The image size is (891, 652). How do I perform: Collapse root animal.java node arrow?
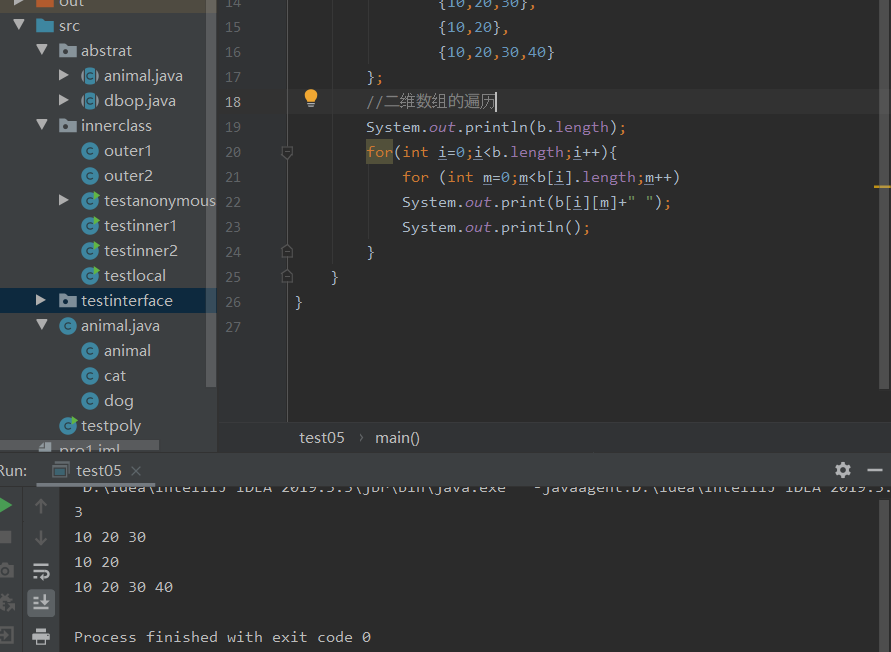tap(42, 325)
